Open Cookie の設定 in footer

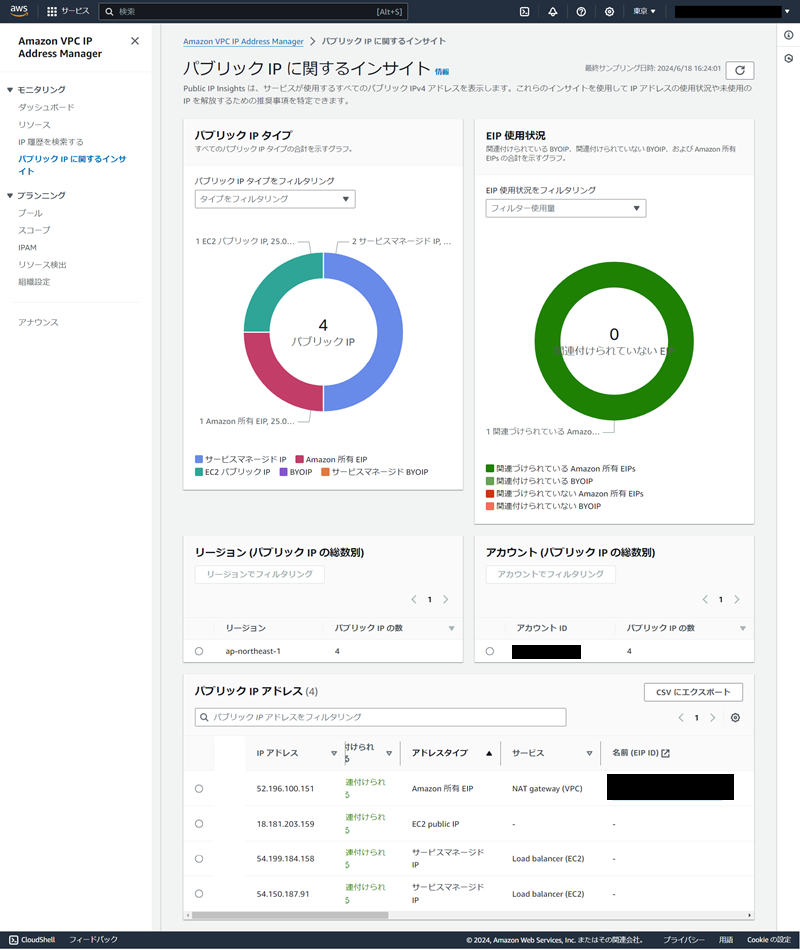coord(768,940)
